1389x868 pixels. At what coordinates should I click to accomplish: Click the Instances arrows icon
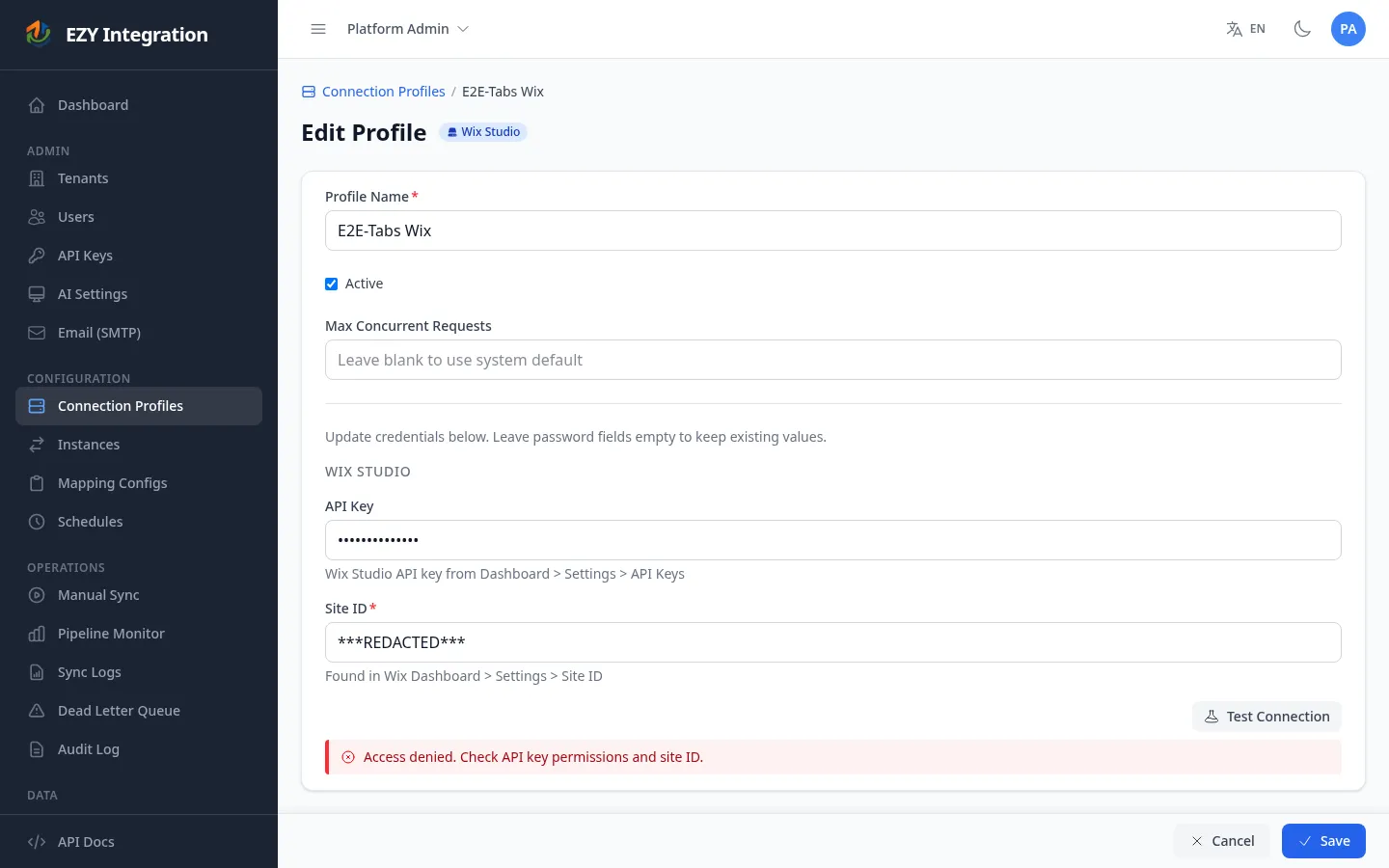click(x=37, y=445)
